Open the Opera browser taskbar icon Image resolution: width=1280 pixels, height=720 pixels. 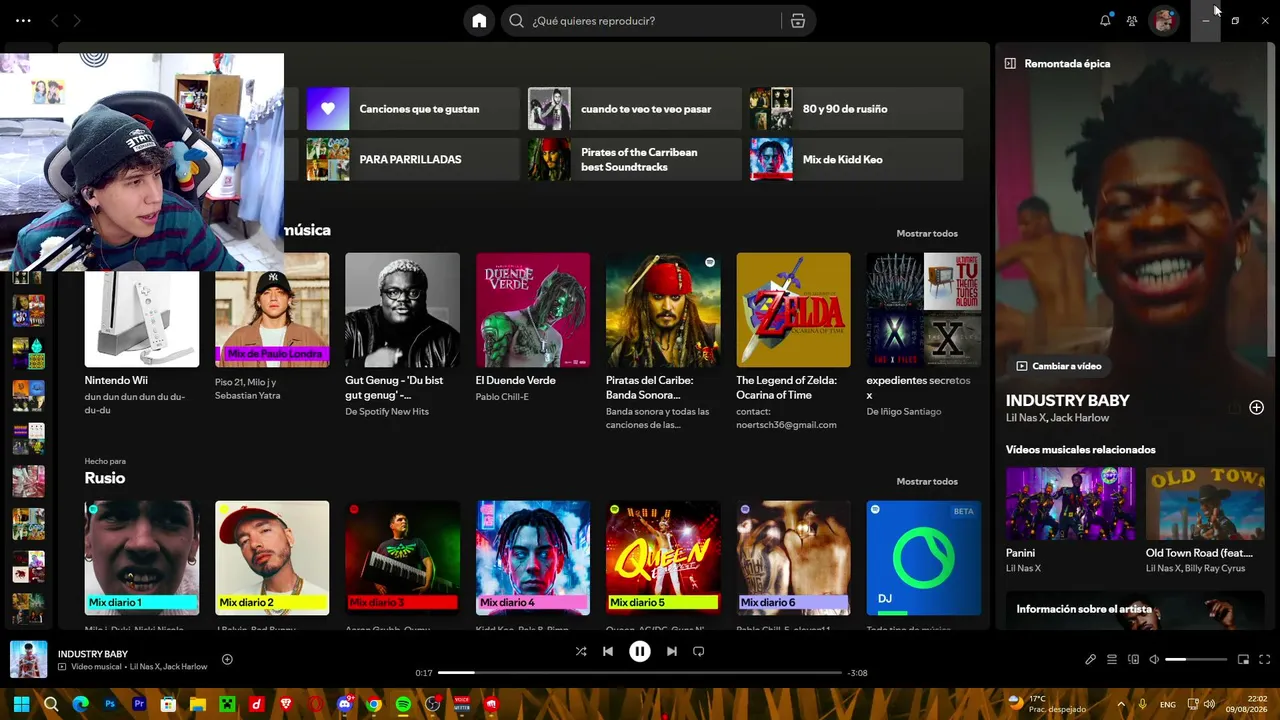(315, 704)
